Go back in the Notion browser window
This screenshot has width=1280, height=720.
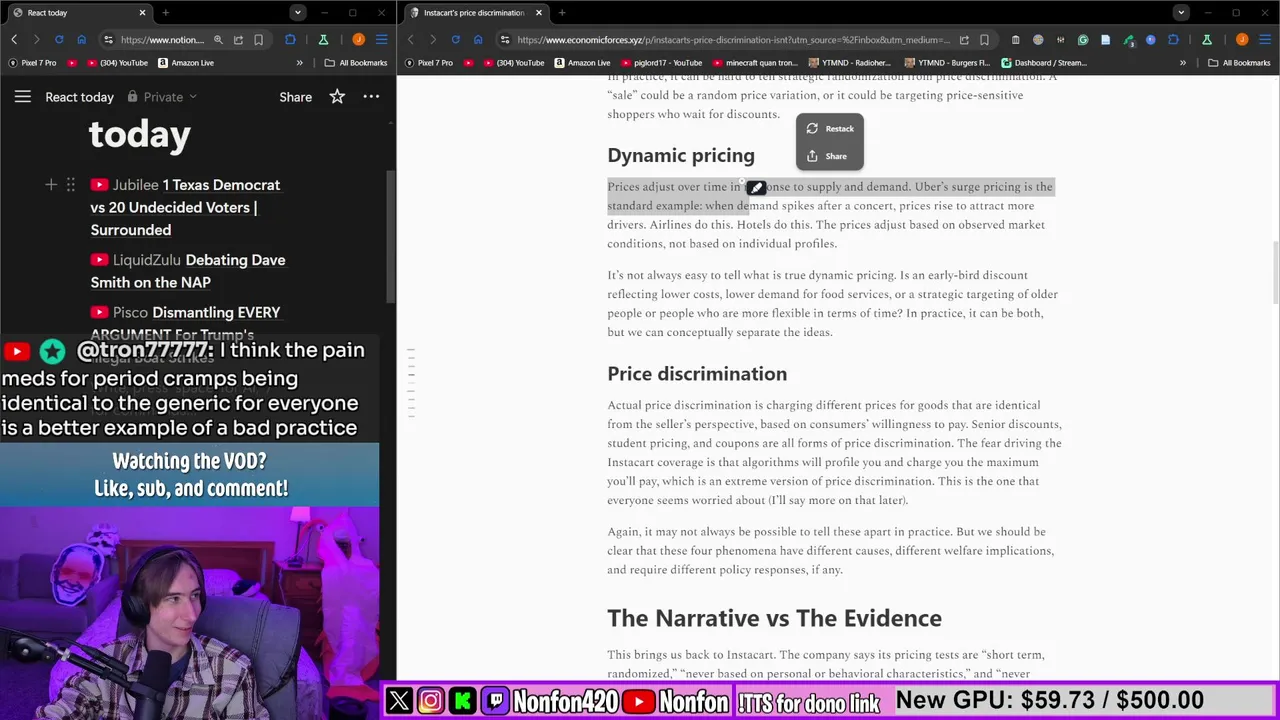pos(14,40)
